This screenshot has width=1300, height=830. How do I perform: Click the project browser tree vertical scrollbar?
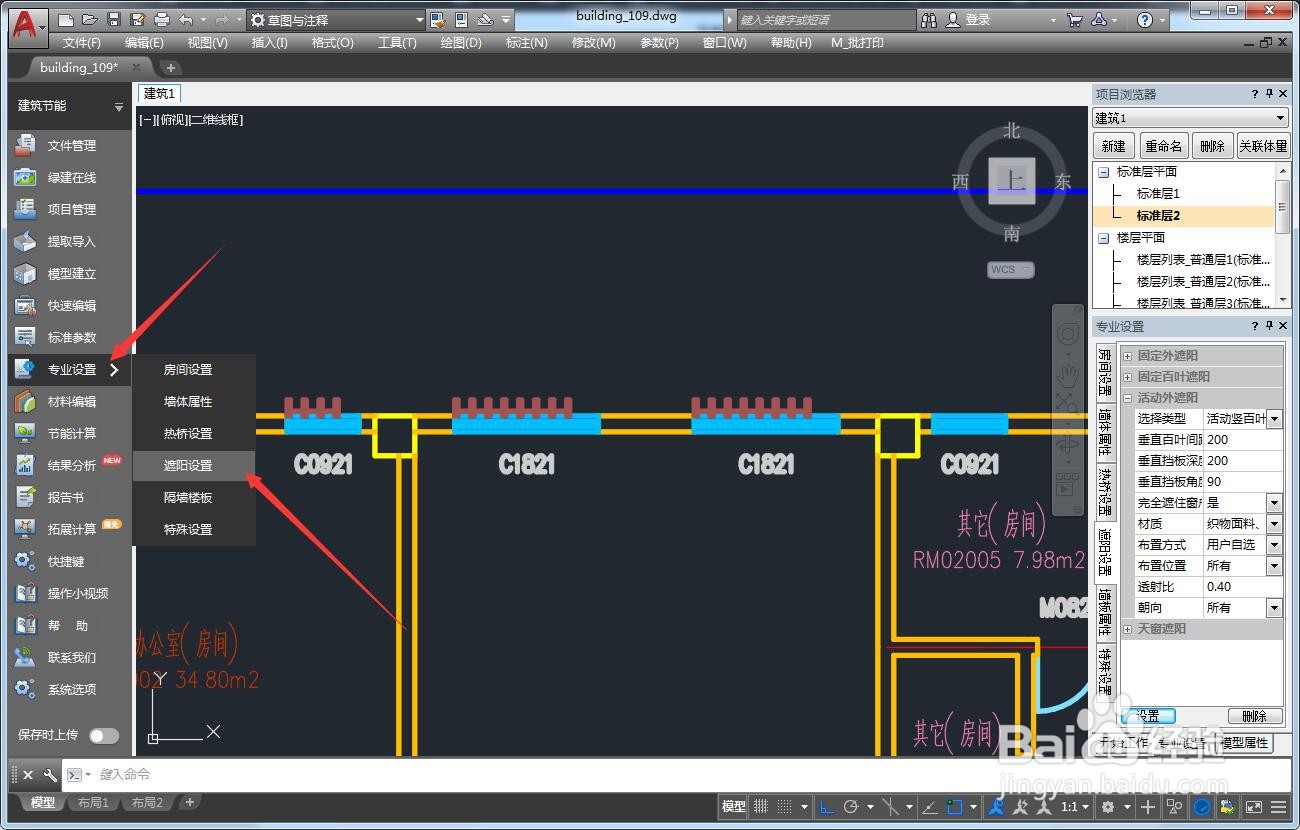pyautogui.click(x=1282, y=235)
